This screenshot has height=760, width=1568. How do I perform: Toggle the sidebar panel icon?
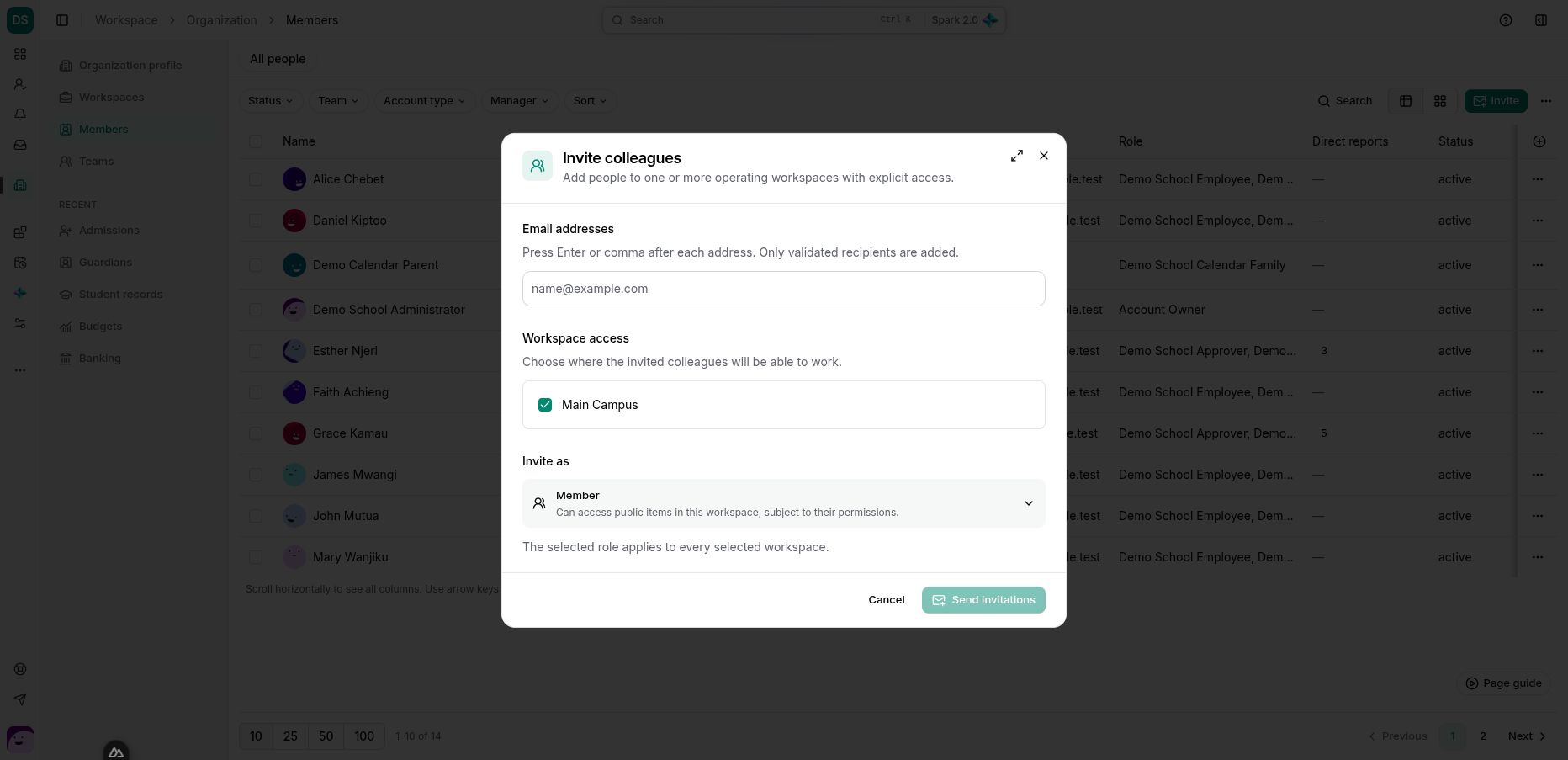pos(62,20)
